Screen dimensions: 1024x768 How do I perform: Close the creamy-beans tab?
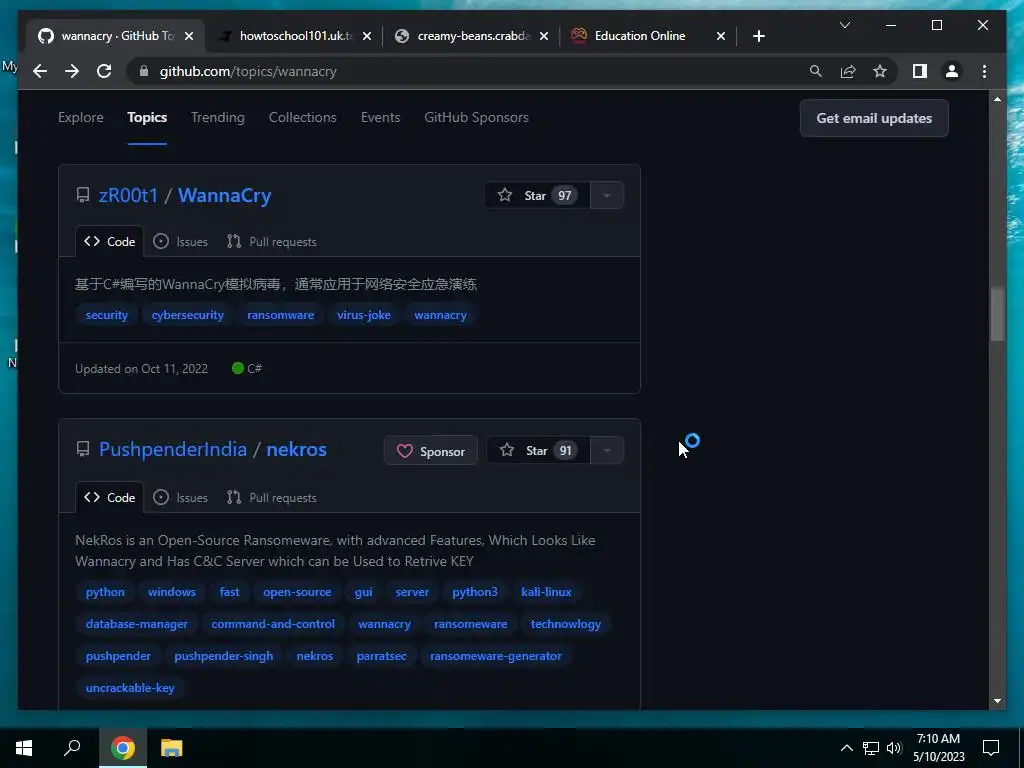(544, 36)
